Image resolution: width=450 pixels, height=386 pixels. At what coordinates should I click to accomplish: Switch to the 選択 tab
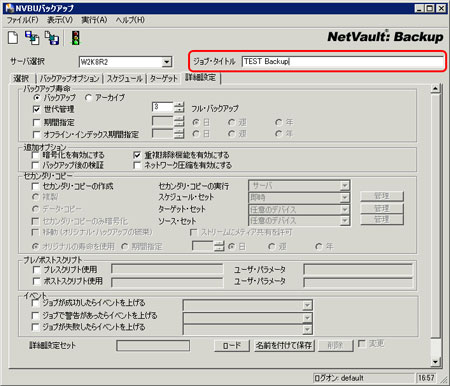click(x=21, y=79)
